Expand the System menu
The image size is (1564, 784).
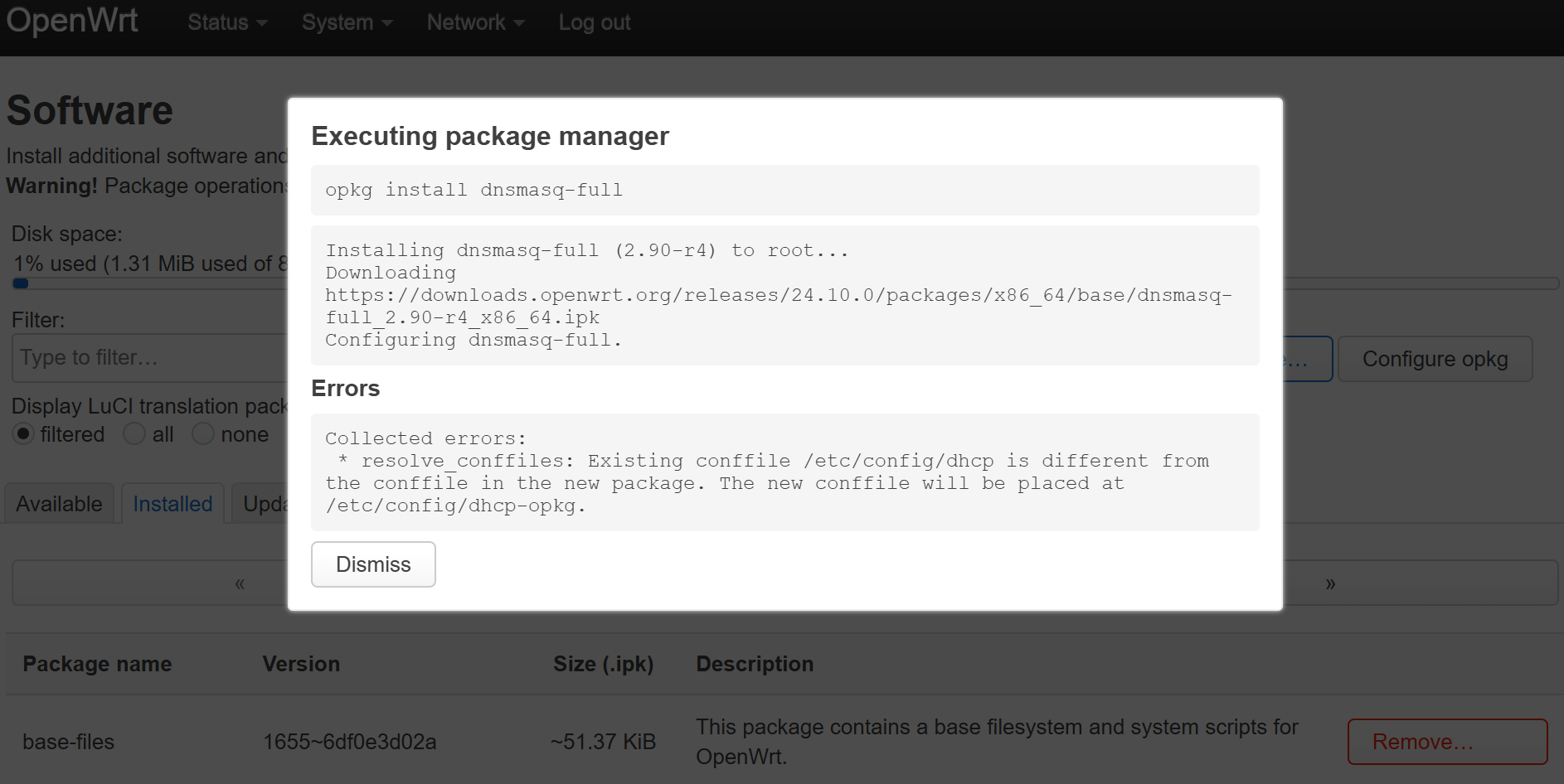[x=347, y=23]
